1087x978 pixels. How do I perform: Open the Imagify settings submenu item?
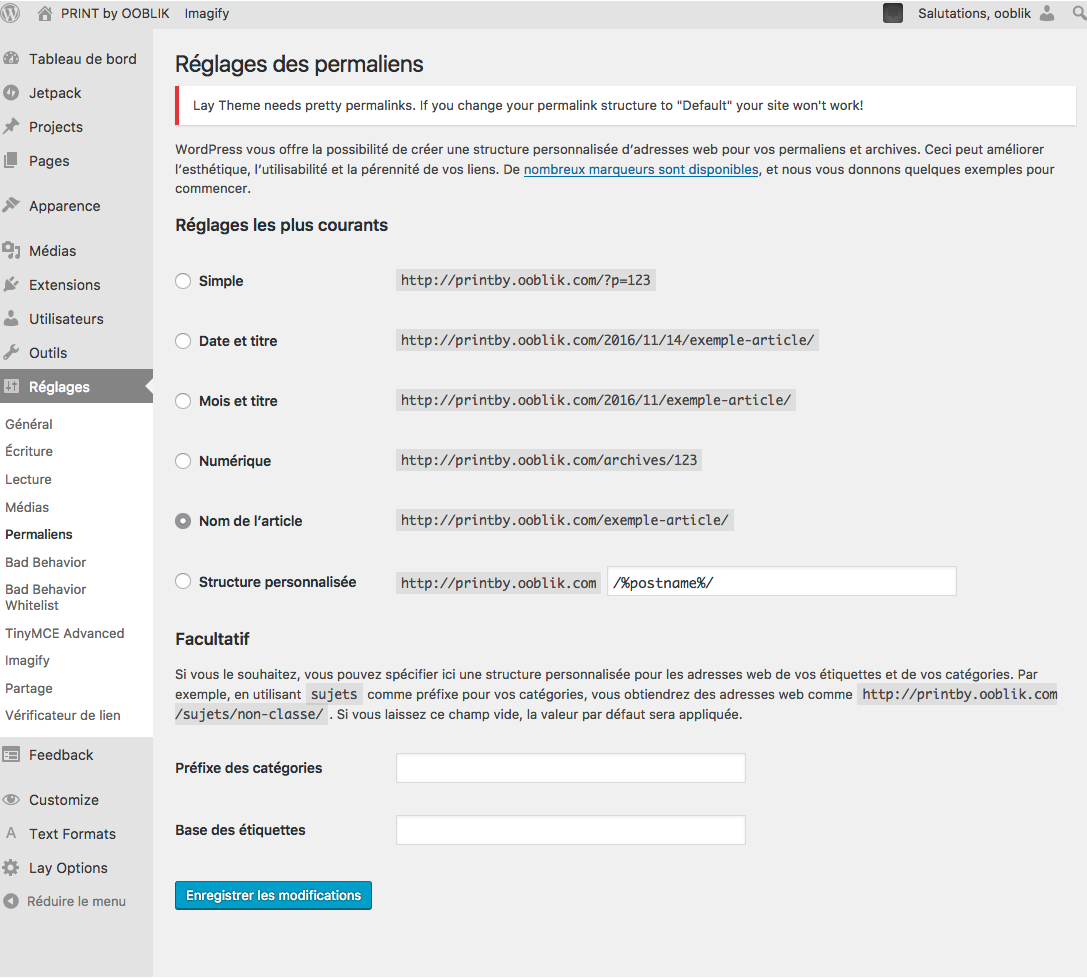27,660
